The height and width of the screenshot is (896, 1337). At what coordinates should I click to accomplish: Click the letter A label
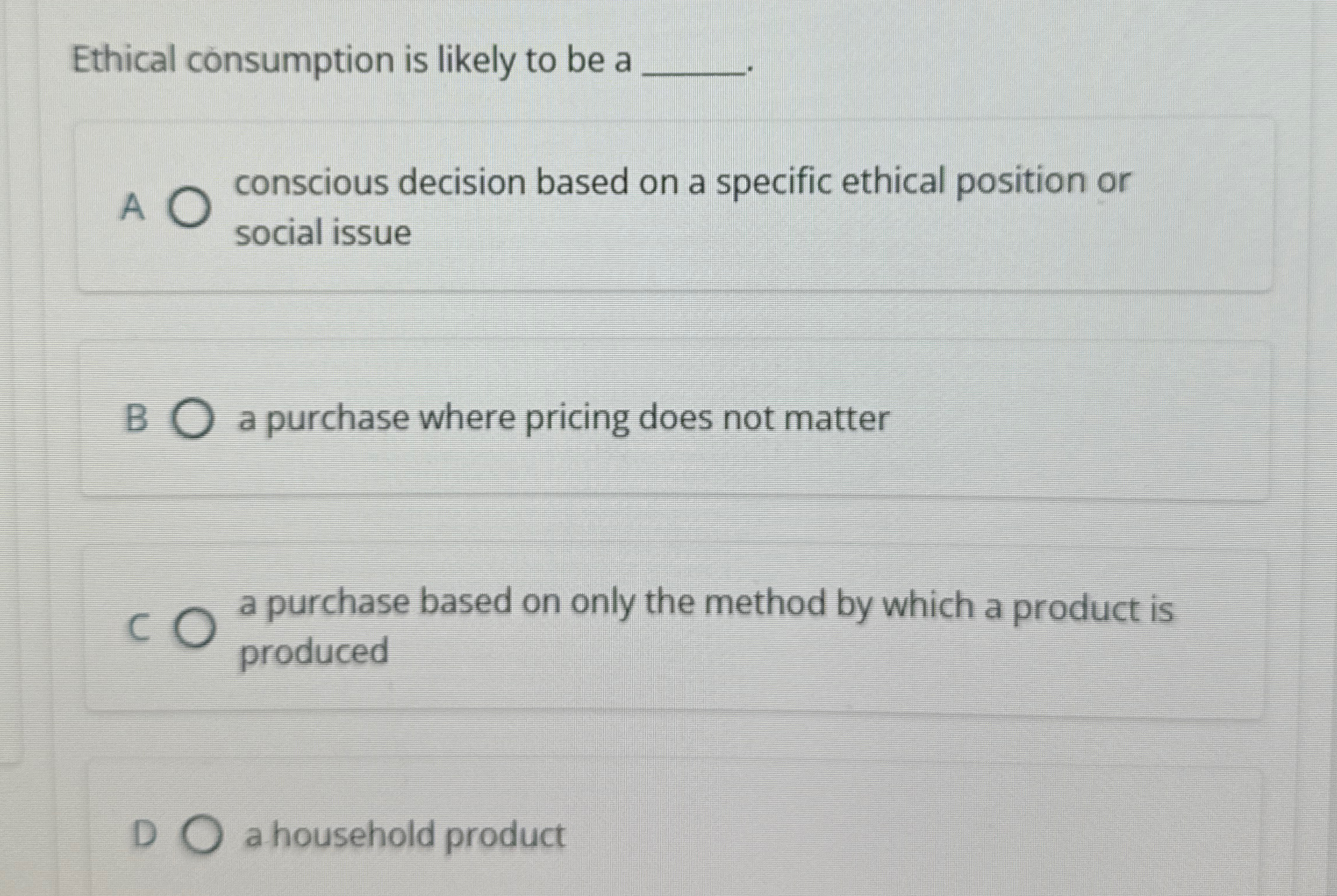pos(133,207)
